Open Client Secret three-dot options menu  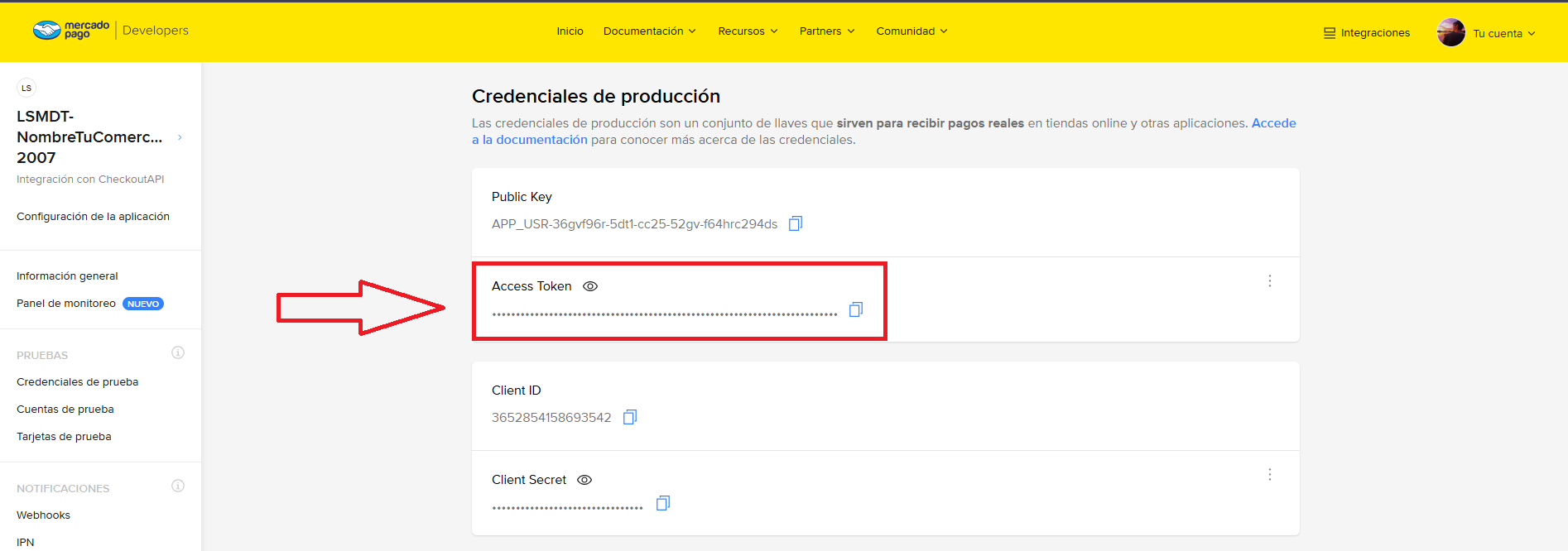point(1270,475)
